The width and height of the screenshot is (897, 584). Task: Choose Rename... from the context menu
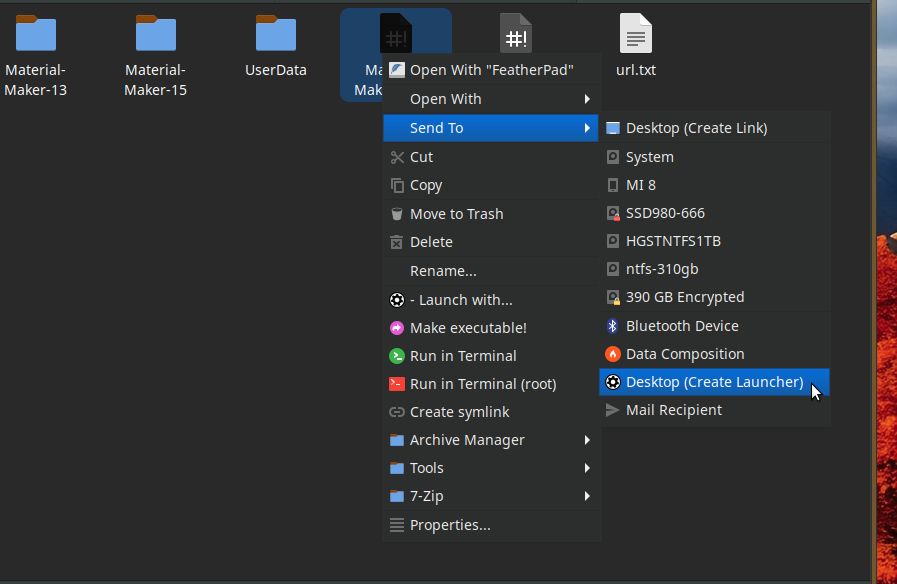(x=443, y=271)
